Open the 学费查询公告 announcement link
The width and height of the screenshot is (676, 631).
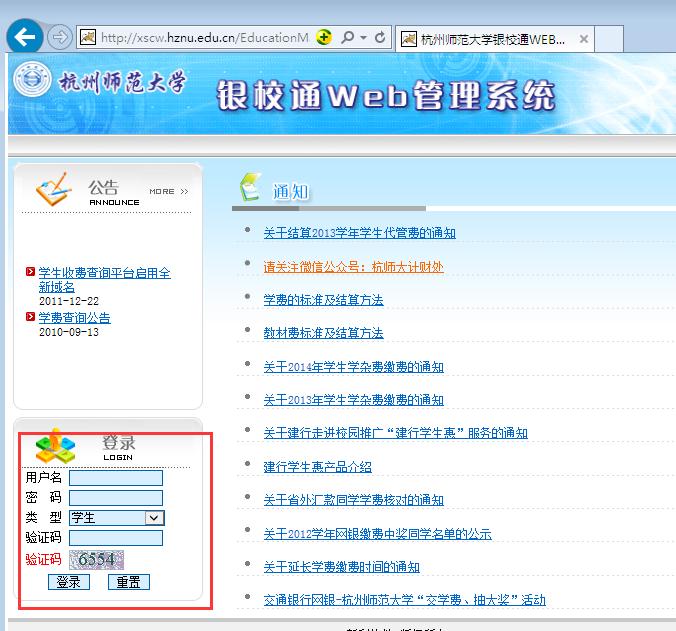pos(74,318)
